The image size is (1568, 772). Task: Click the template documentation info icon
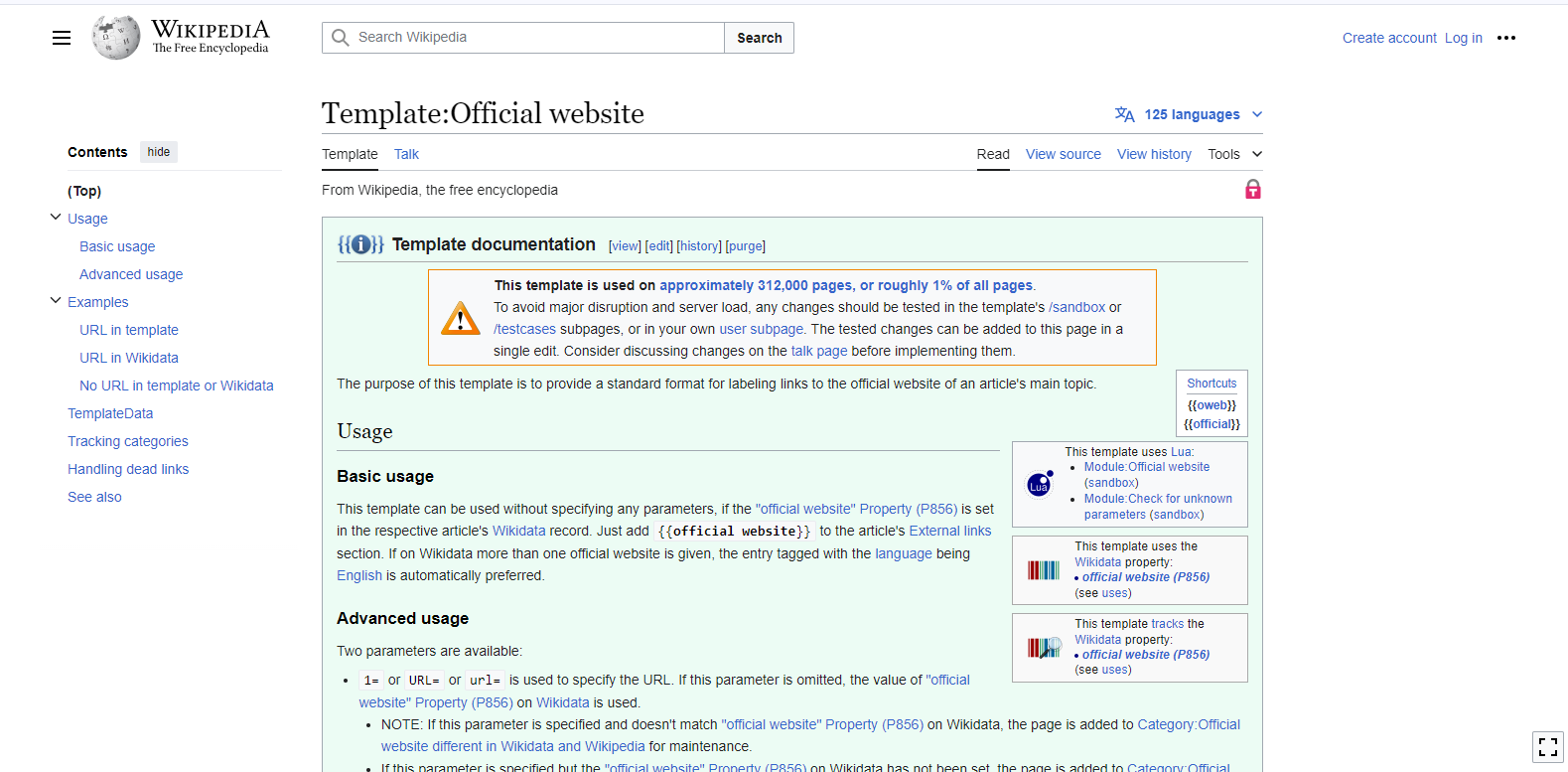[x=360, y=244]
